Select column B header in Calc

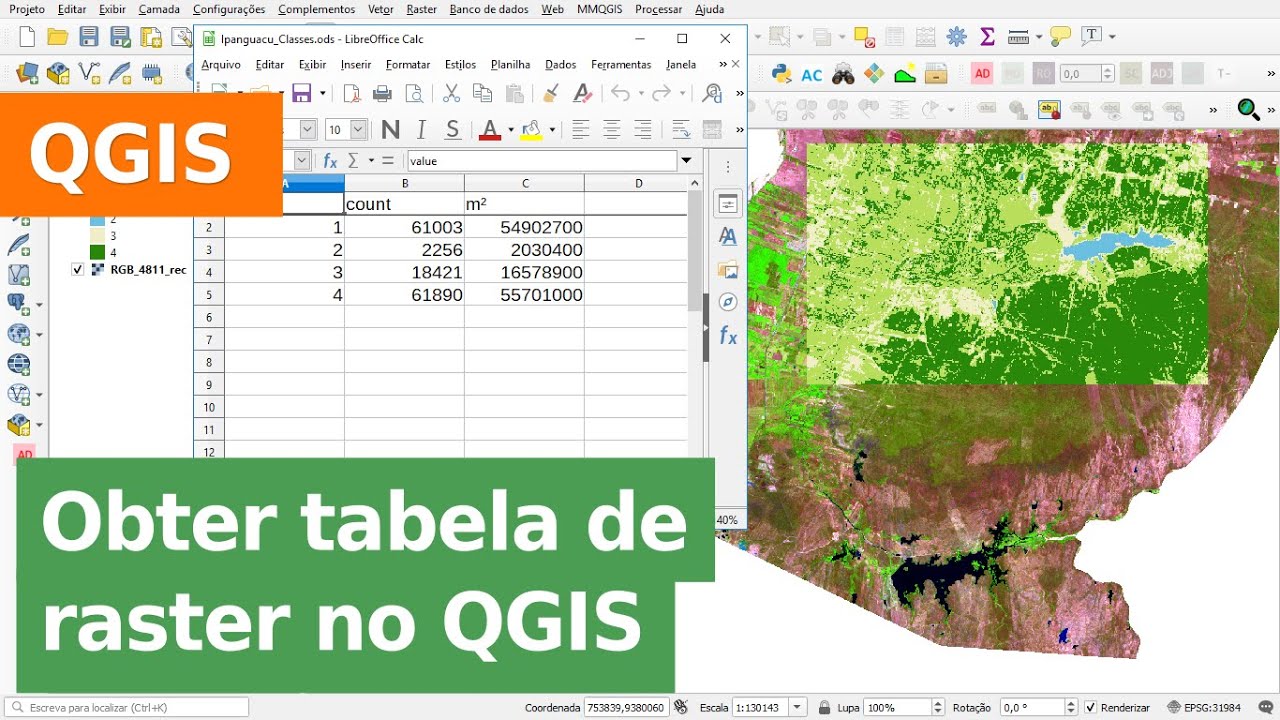pos(405,183)
